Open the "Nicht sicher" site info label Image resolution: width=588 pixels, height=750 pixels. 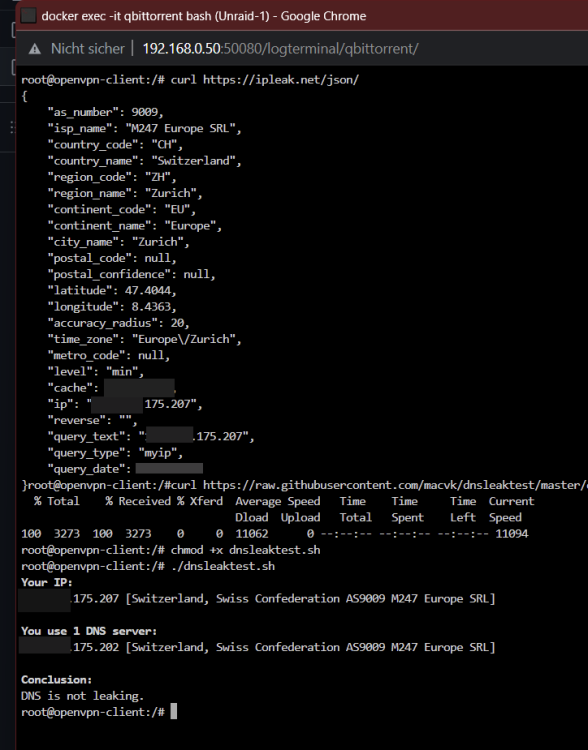[x=88, y=49]
